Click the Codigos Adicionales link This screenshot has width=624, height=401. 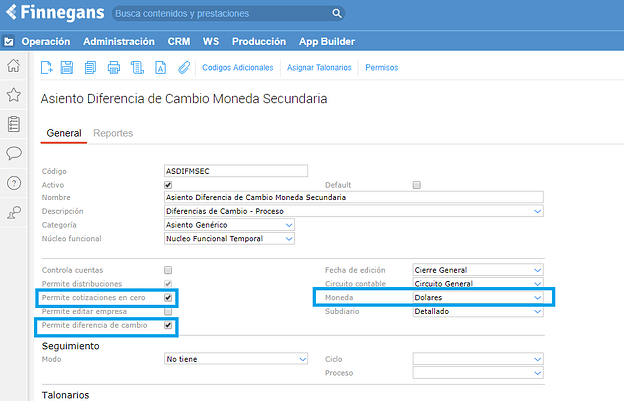[x=237, y=68]
